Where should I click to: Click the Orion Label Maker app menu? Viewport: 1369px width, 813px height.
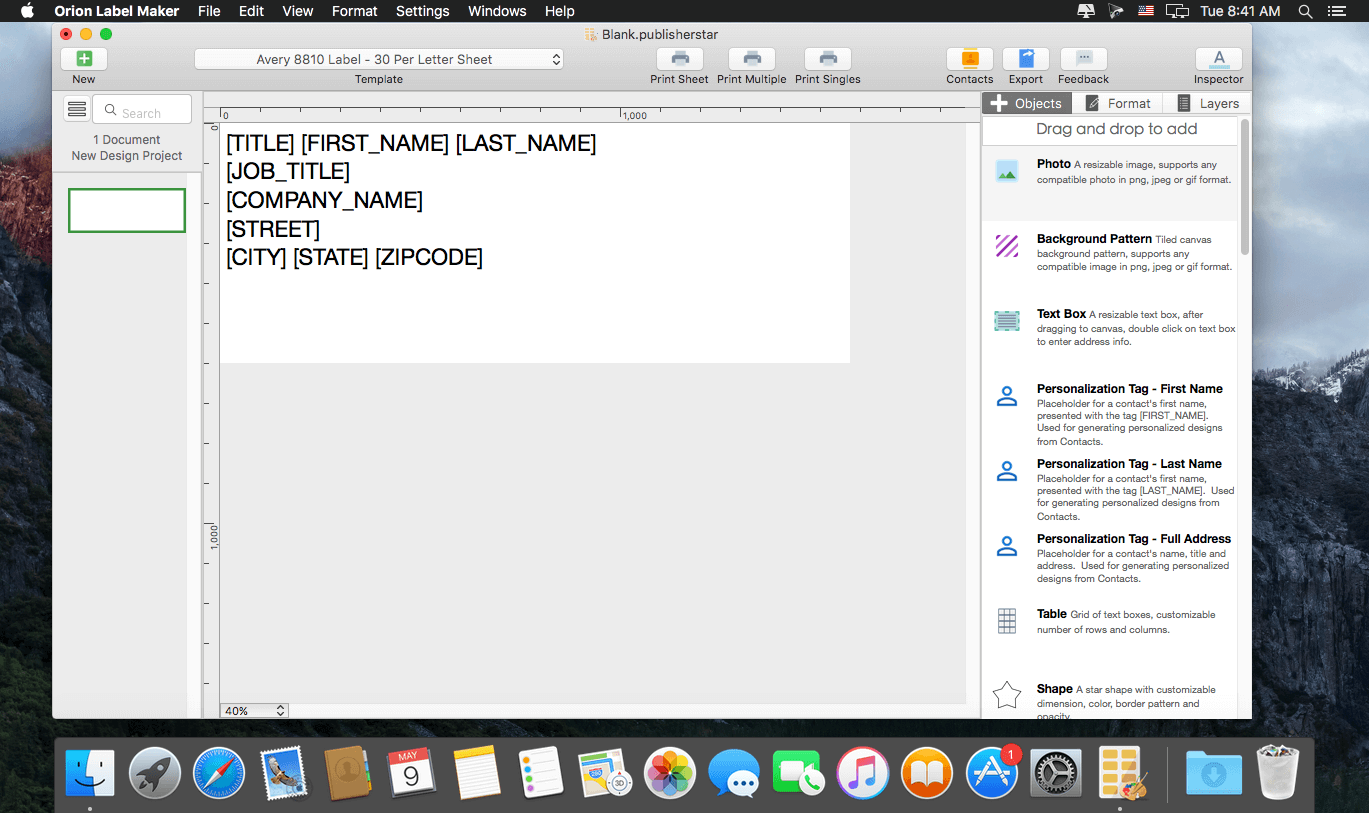[x=117, y=11]
